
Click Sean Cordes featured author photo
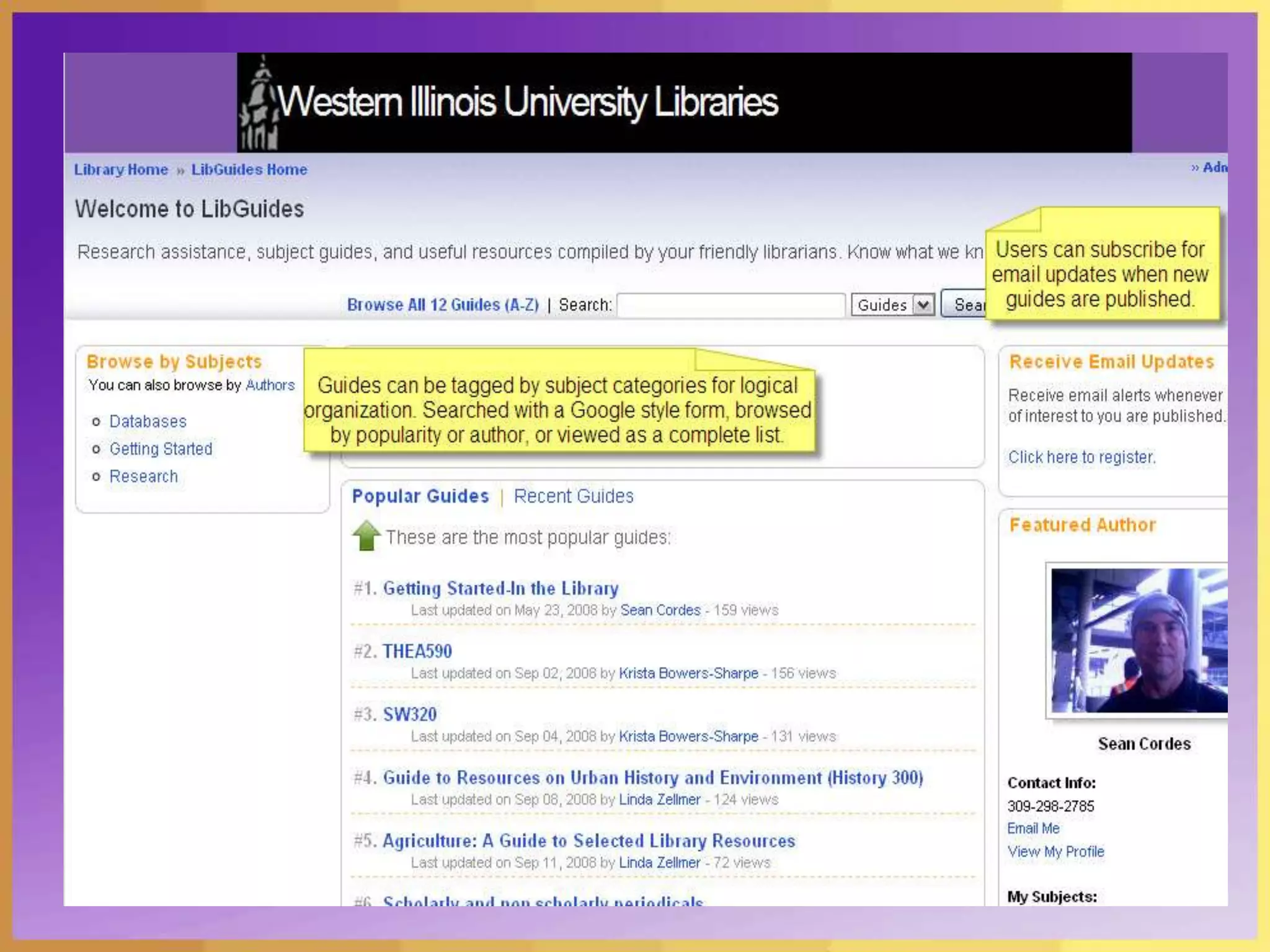[x=1139, y=640]
